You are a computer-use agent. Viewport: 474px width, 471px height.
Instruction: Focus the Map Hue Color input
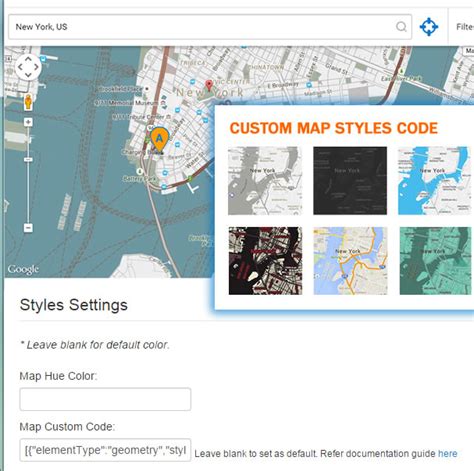coord(105,399)
